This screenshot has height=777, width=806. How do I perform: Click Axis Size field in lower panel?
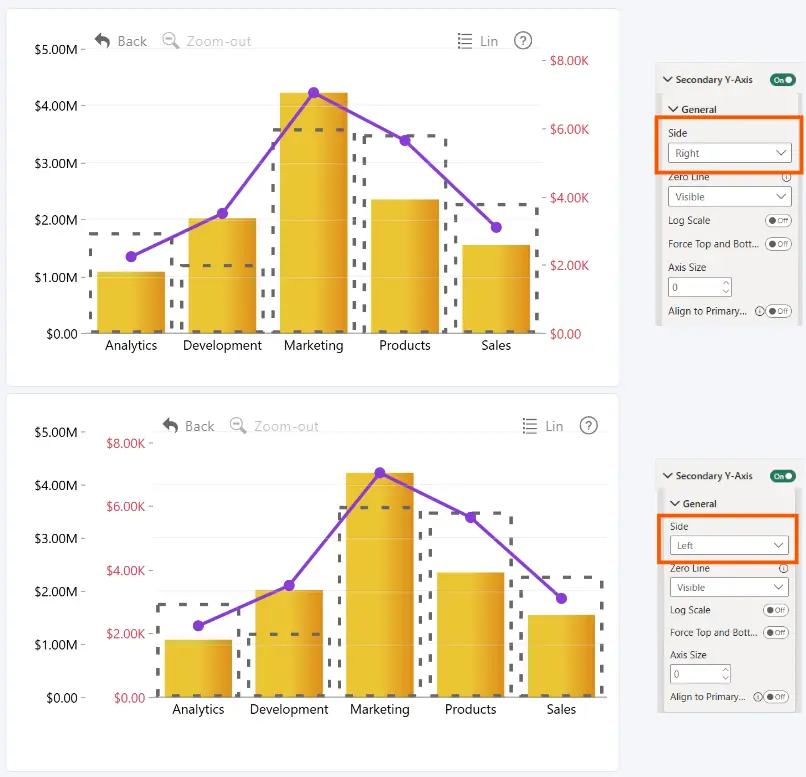tap(700, 674)
